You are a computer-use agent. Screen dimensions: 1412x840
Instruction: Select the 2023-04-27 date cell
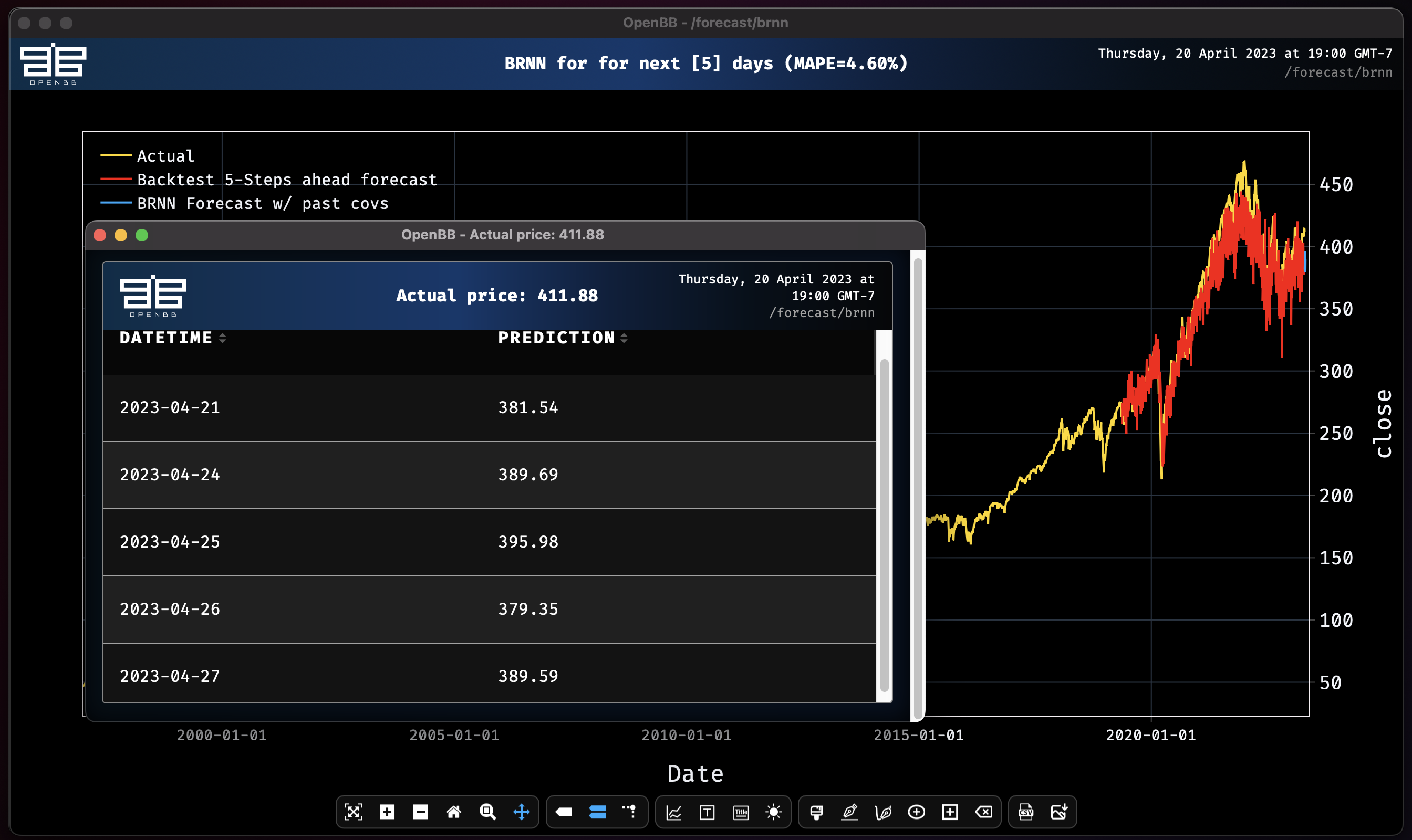point(169,676)
